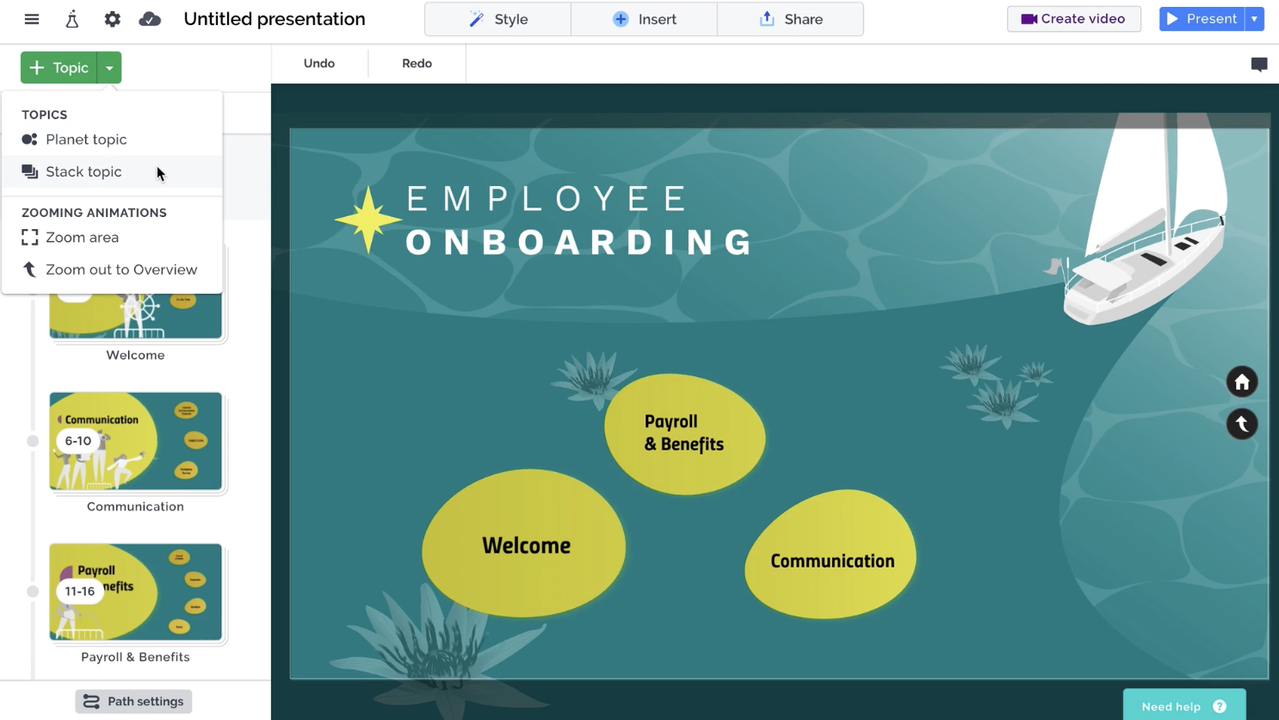Open the hamburger main menu

(x=32, y=19)
